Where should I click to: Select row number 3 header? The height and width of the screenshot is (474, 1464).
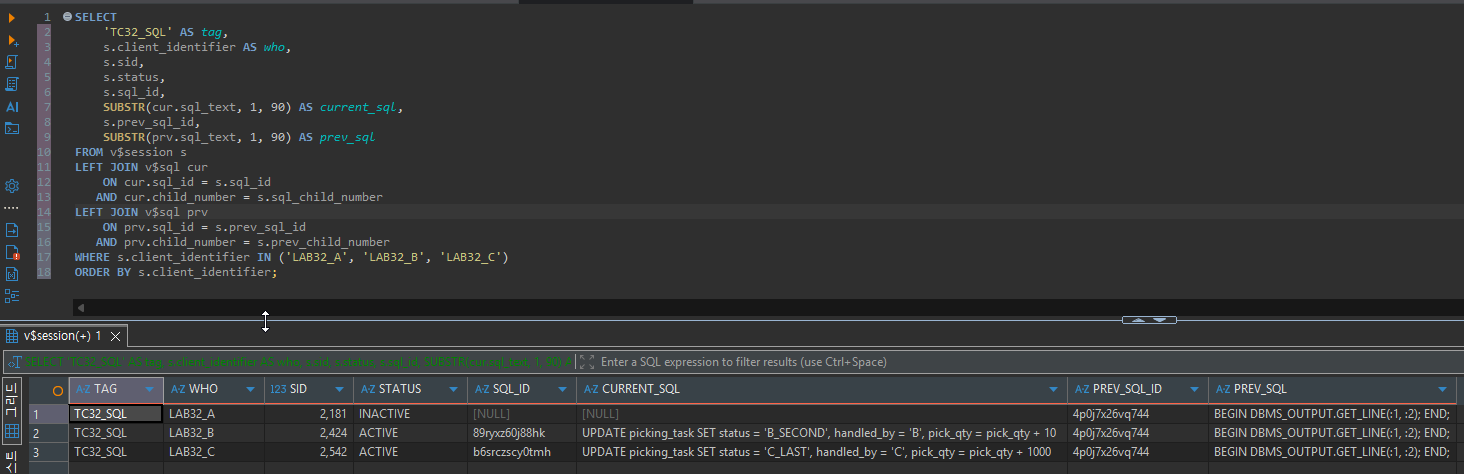(x=48, y=452)
